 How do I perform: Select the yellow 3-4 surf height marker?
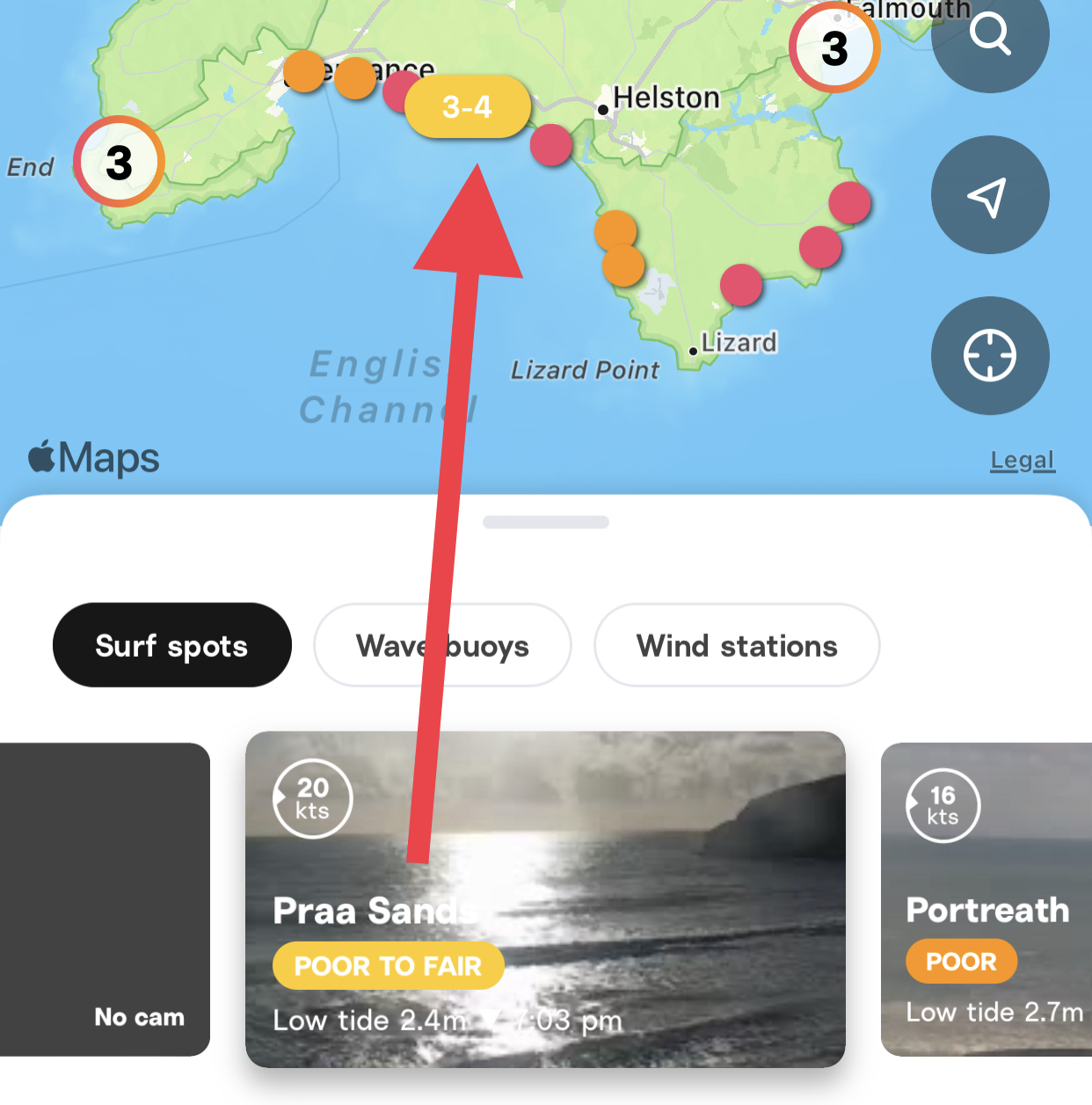pyautogui.click(x=468, y=107)
